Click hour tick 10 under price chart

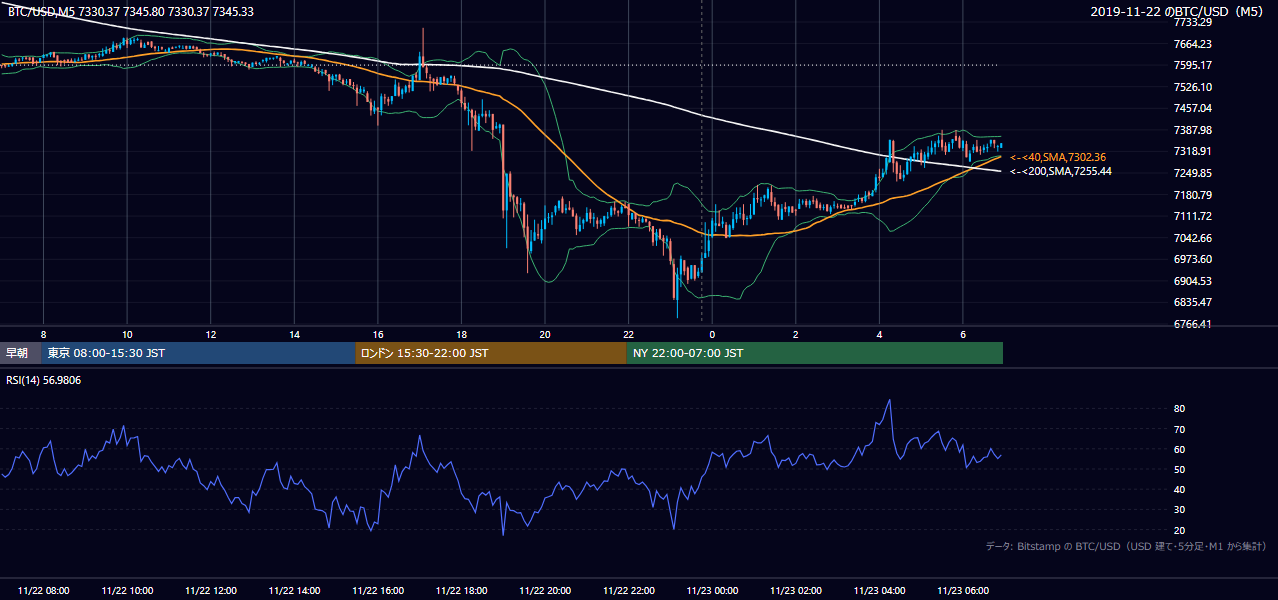(x=127, y=334)
